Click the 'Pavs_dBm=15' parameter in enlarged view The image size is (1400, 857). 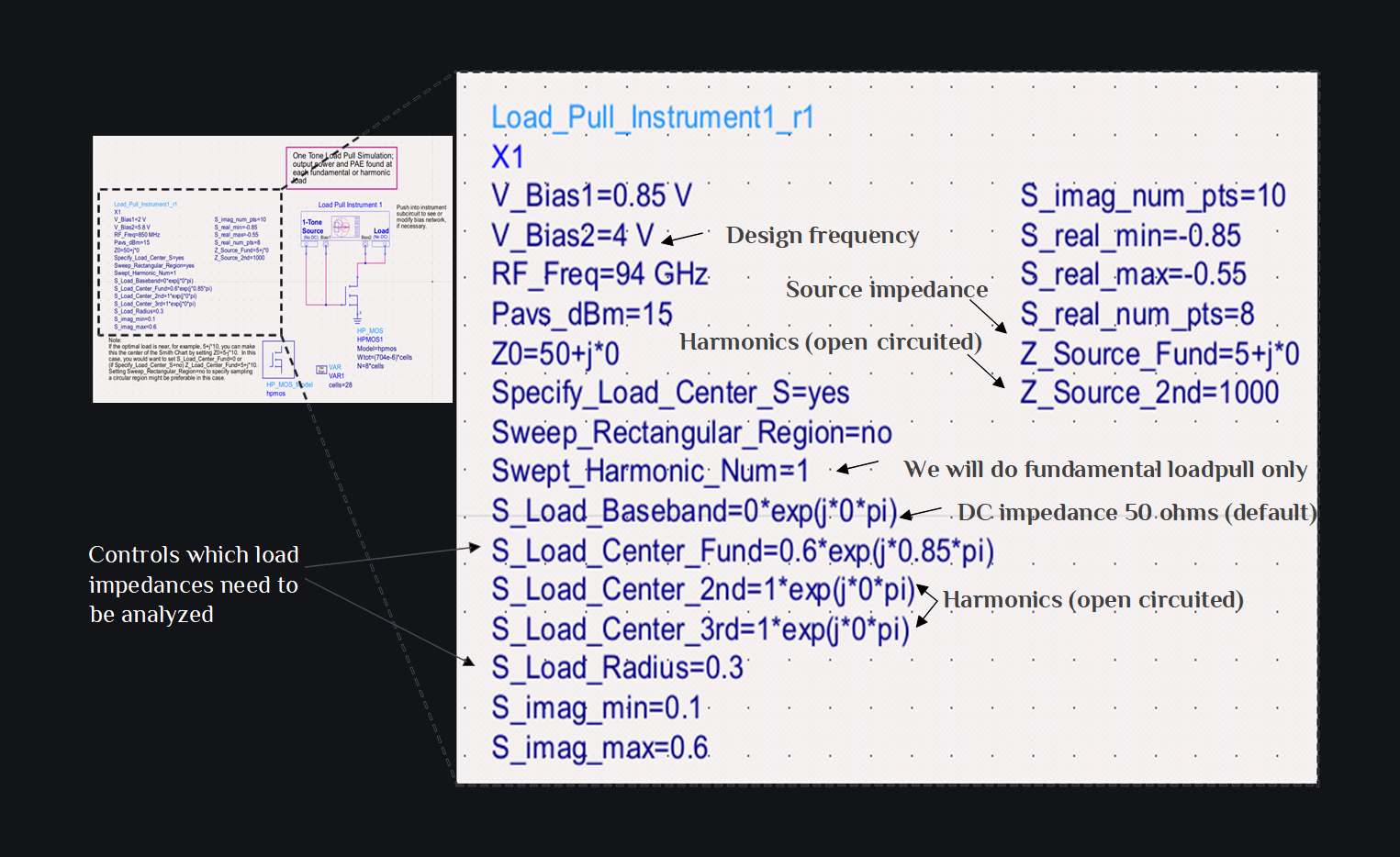(x=582, y=314)
